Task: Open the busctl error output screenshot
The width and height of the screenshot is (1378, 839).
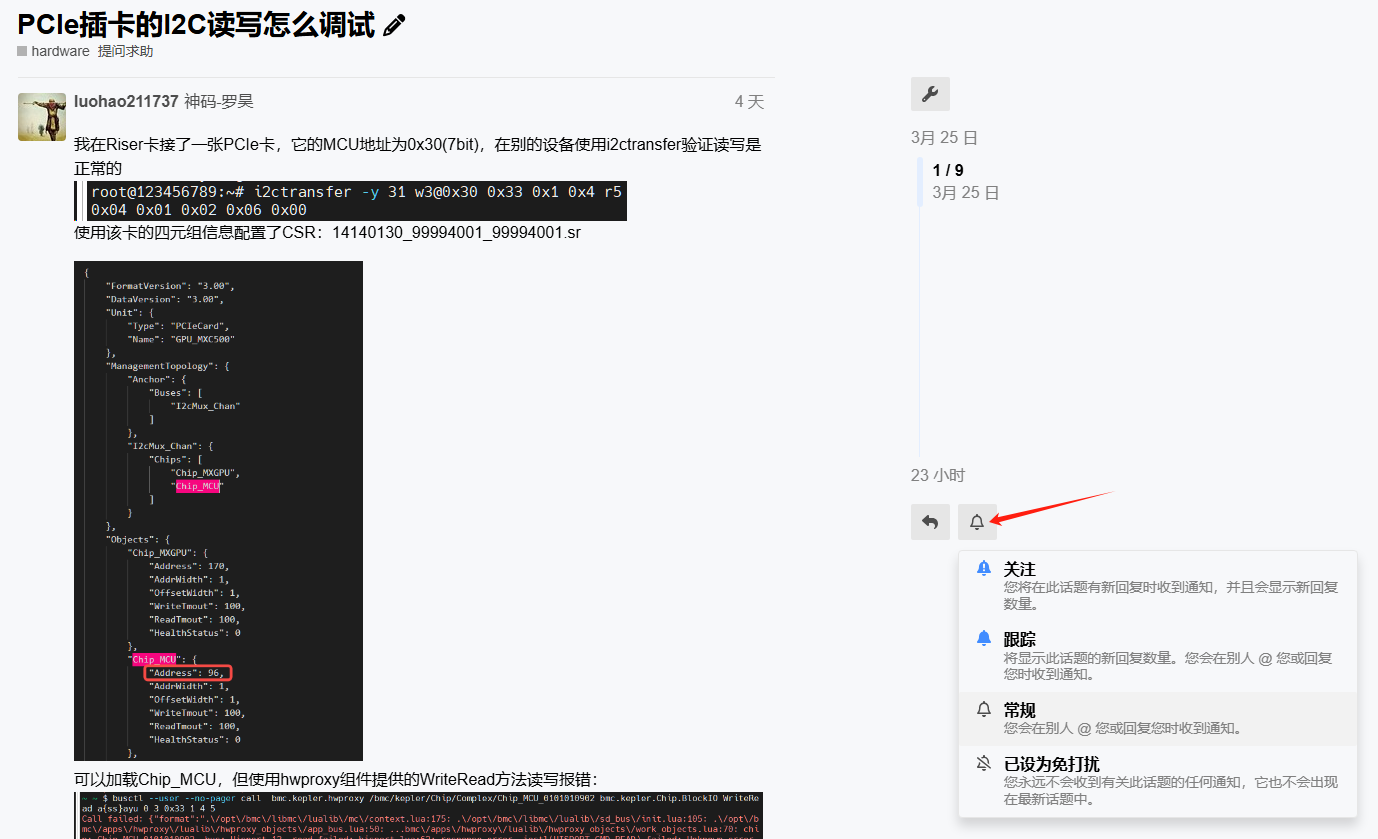Action: click(418, 815)
